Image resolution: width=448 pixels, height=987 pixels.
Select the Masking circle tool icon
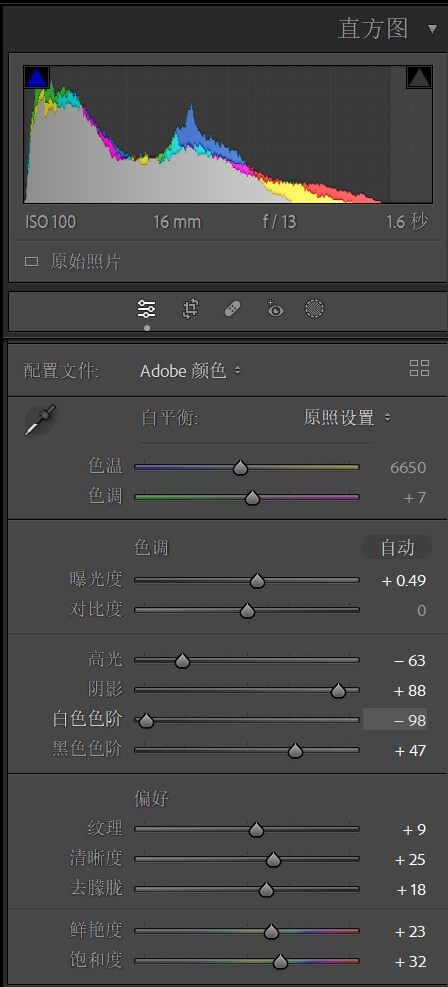tap(315, 309)
